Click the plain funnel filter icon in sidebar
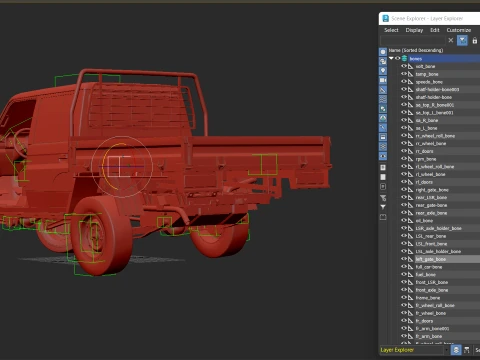The width and height of the screenshot is (480, 360). (383, 207)
